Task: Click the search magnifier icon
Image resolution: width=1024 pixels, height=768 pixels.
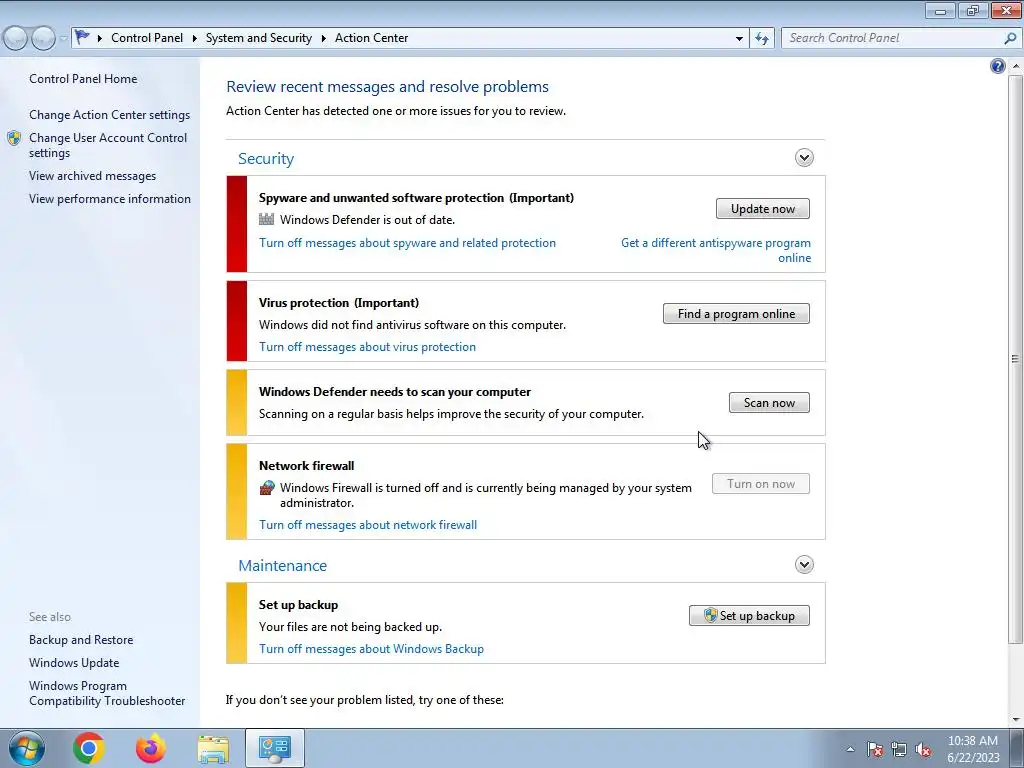Action: (x=1010, y=38)
